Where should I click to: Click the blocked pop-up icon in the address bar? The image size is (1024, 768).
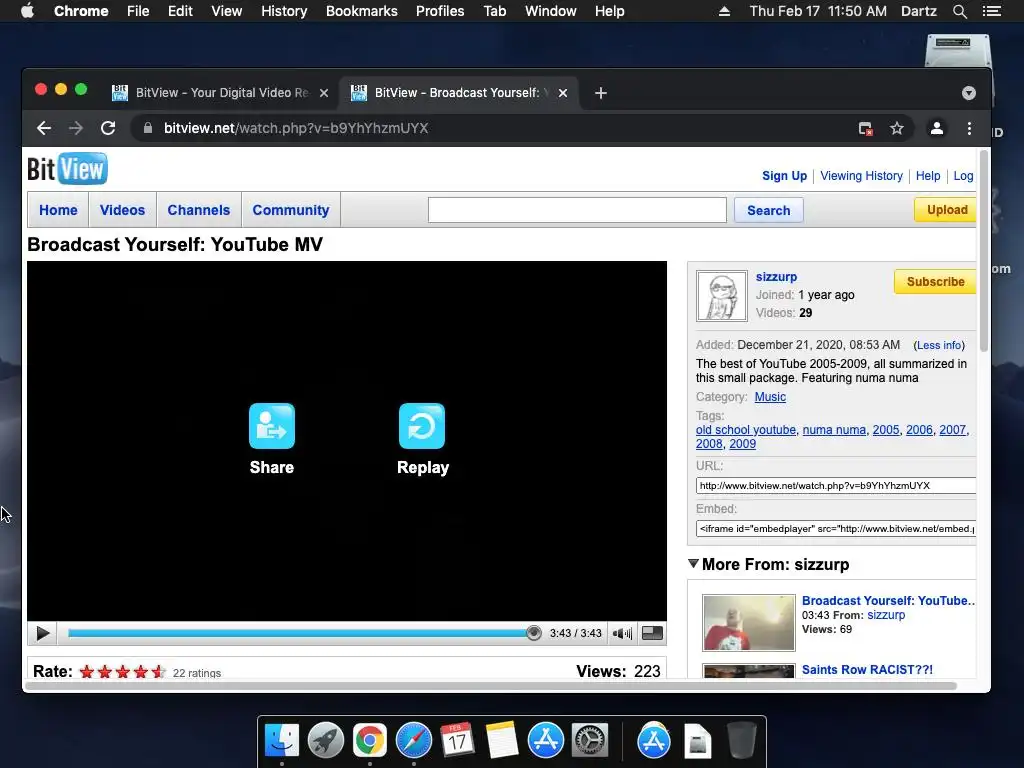pyautogui.click(x=865, y=129)
